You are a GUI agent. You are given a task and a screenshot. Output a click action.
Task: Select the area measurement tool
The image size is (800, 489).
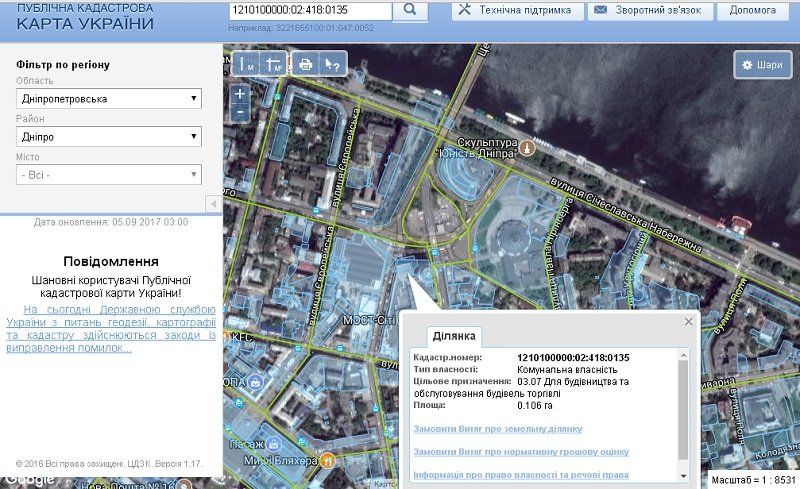(x=273, y=64)
